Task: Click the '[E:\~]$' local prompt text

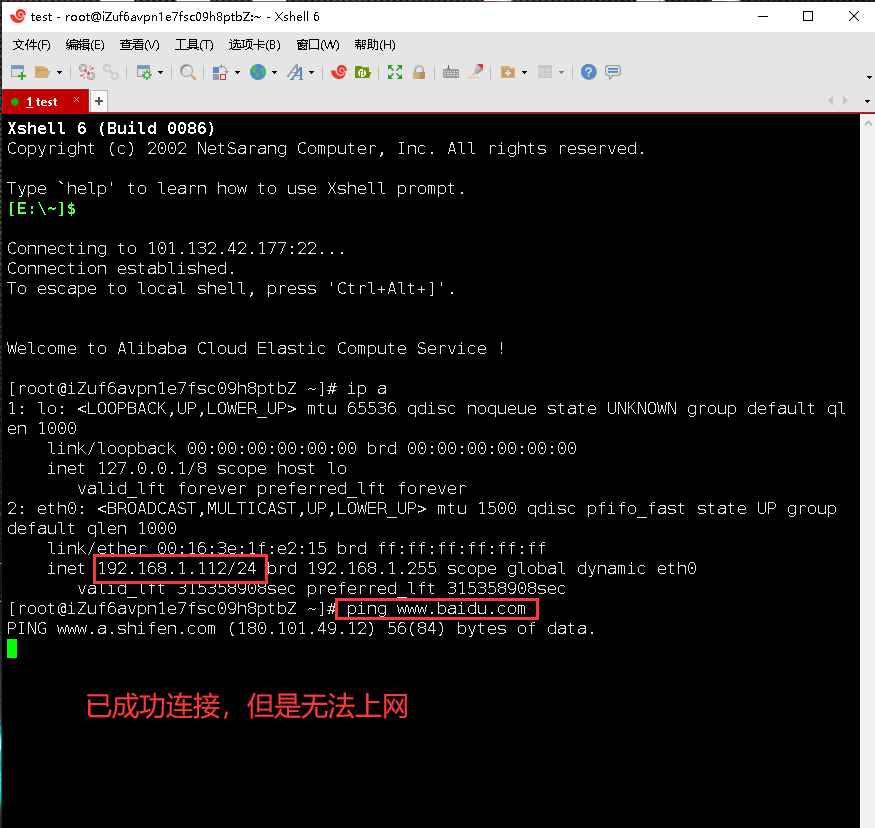Action: point(42,209)
